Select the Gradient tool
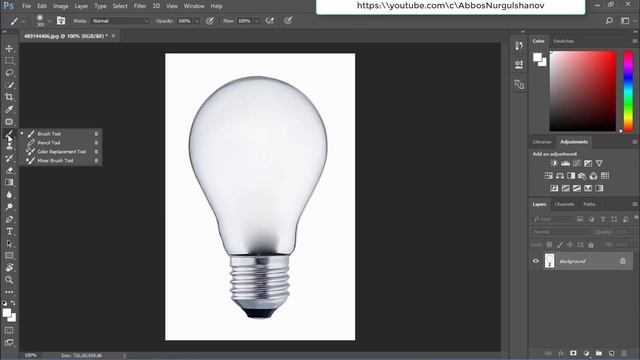Screen dimensions: 640x360 9,182
